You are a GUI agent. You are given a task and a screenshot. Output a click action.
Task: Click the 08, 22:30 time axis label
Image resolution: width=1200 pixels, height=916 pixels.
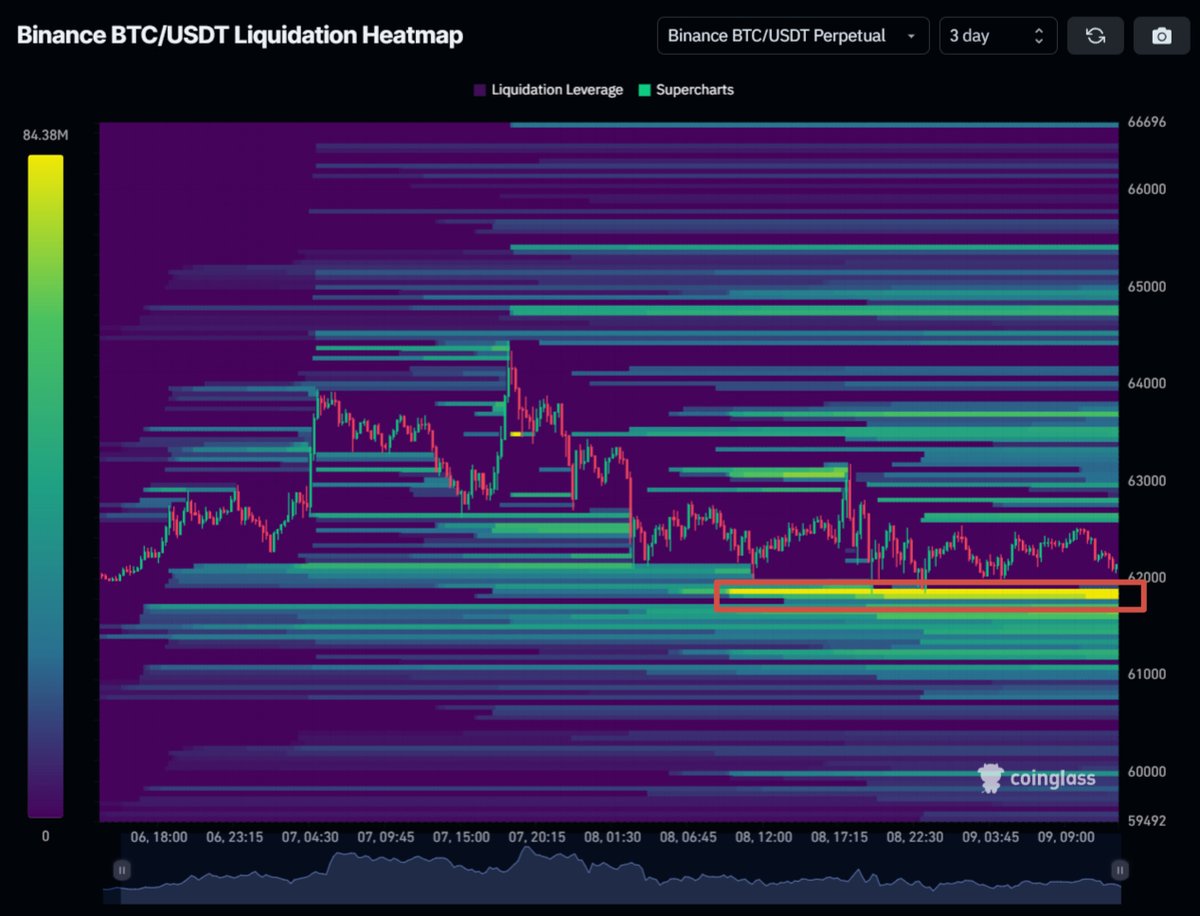click(x=913, y=837)
